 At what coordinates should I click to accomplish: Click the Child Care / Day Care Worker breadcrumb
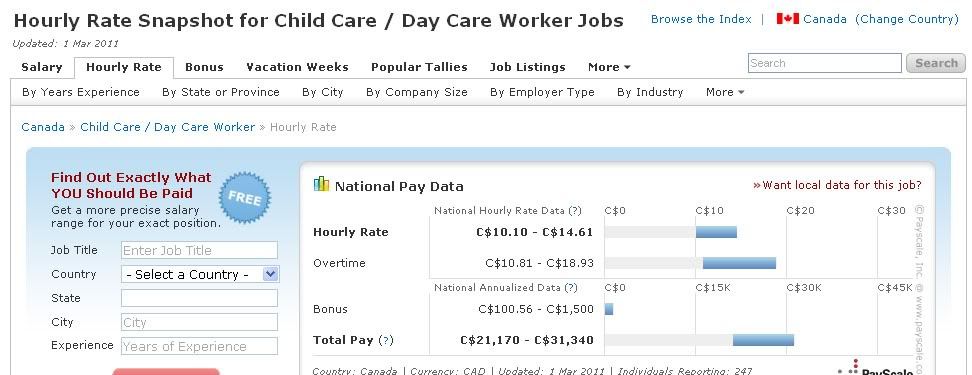167,127
